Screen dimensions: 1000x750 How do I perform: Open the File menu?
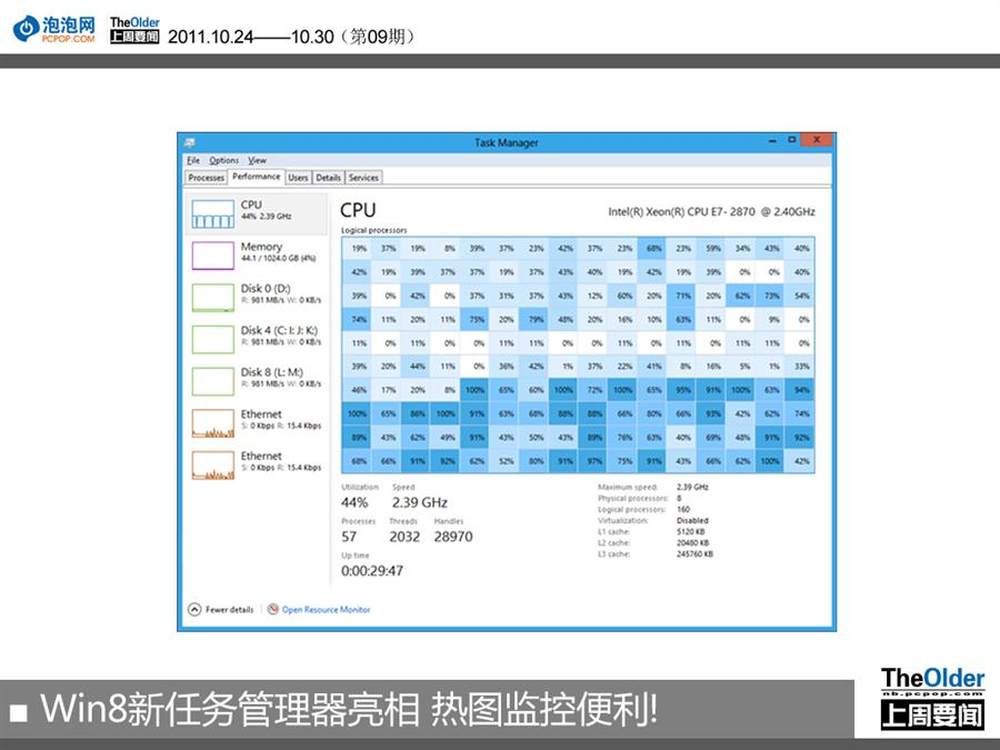point(193,160)
